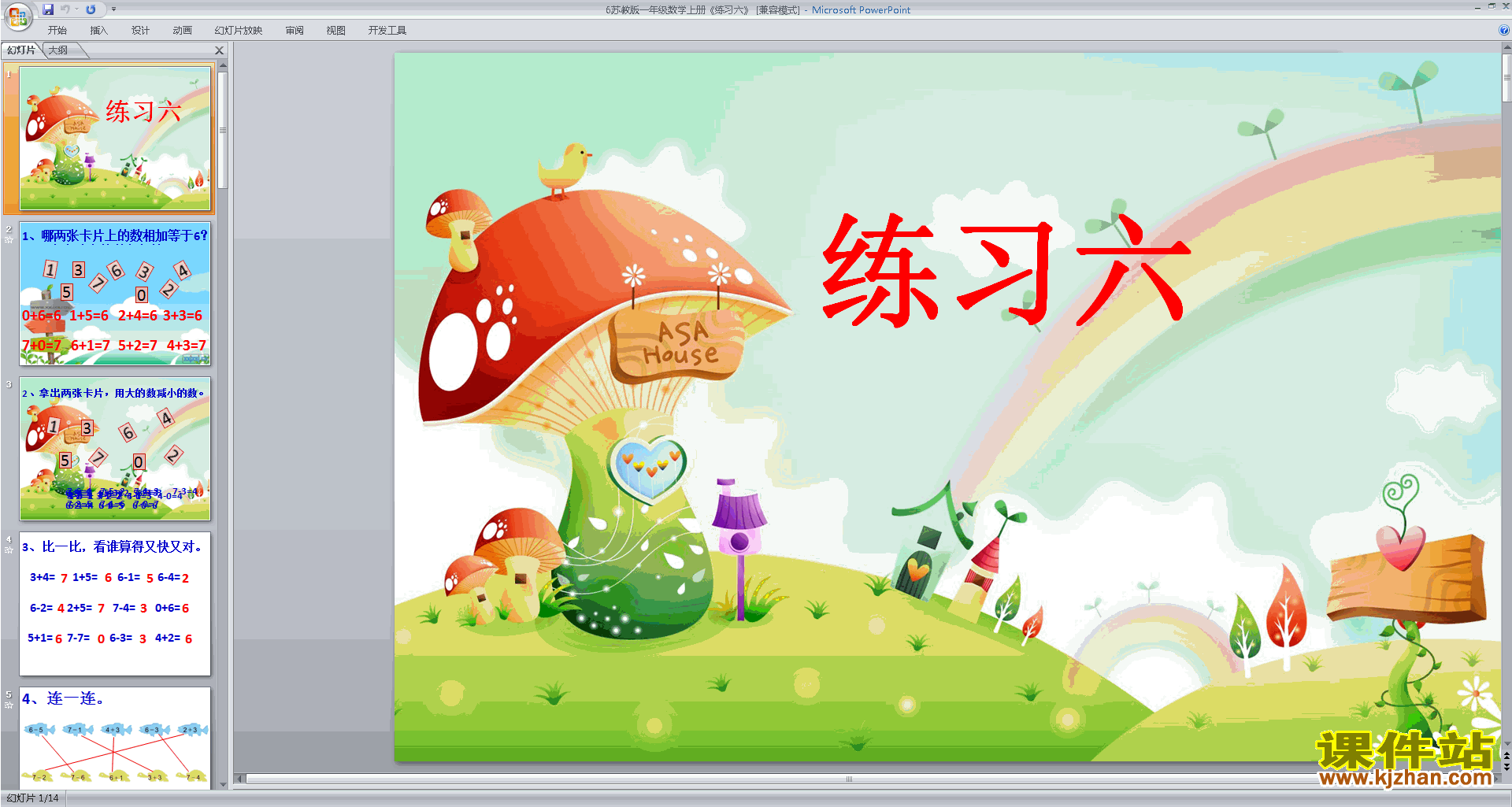The height and width of the screenshot is (807, 1512).
Task: Open the 动画 ribbon tab
Action: 183,31
